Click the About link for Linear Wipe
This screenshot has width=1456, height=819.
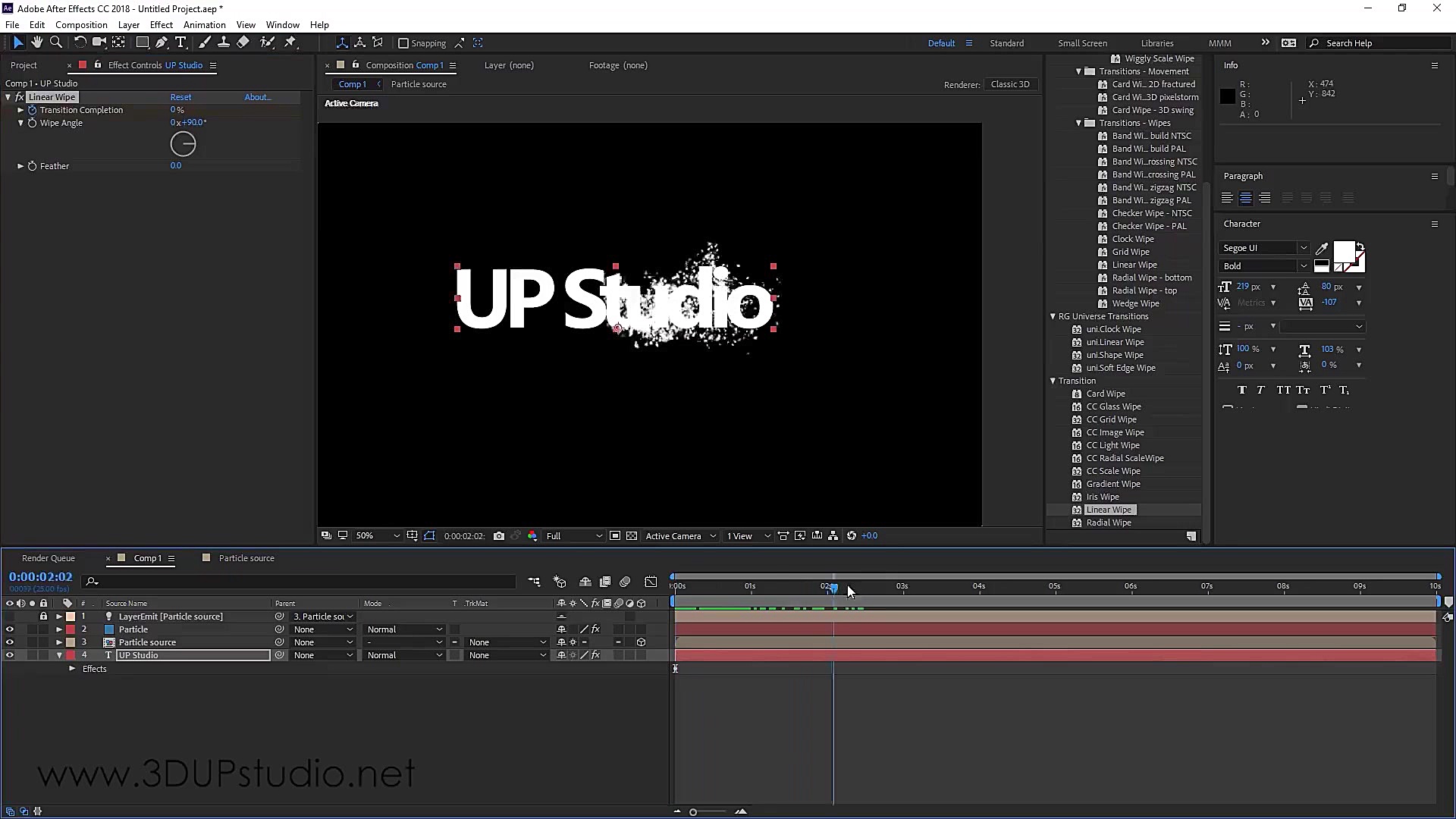pos(257,97)
